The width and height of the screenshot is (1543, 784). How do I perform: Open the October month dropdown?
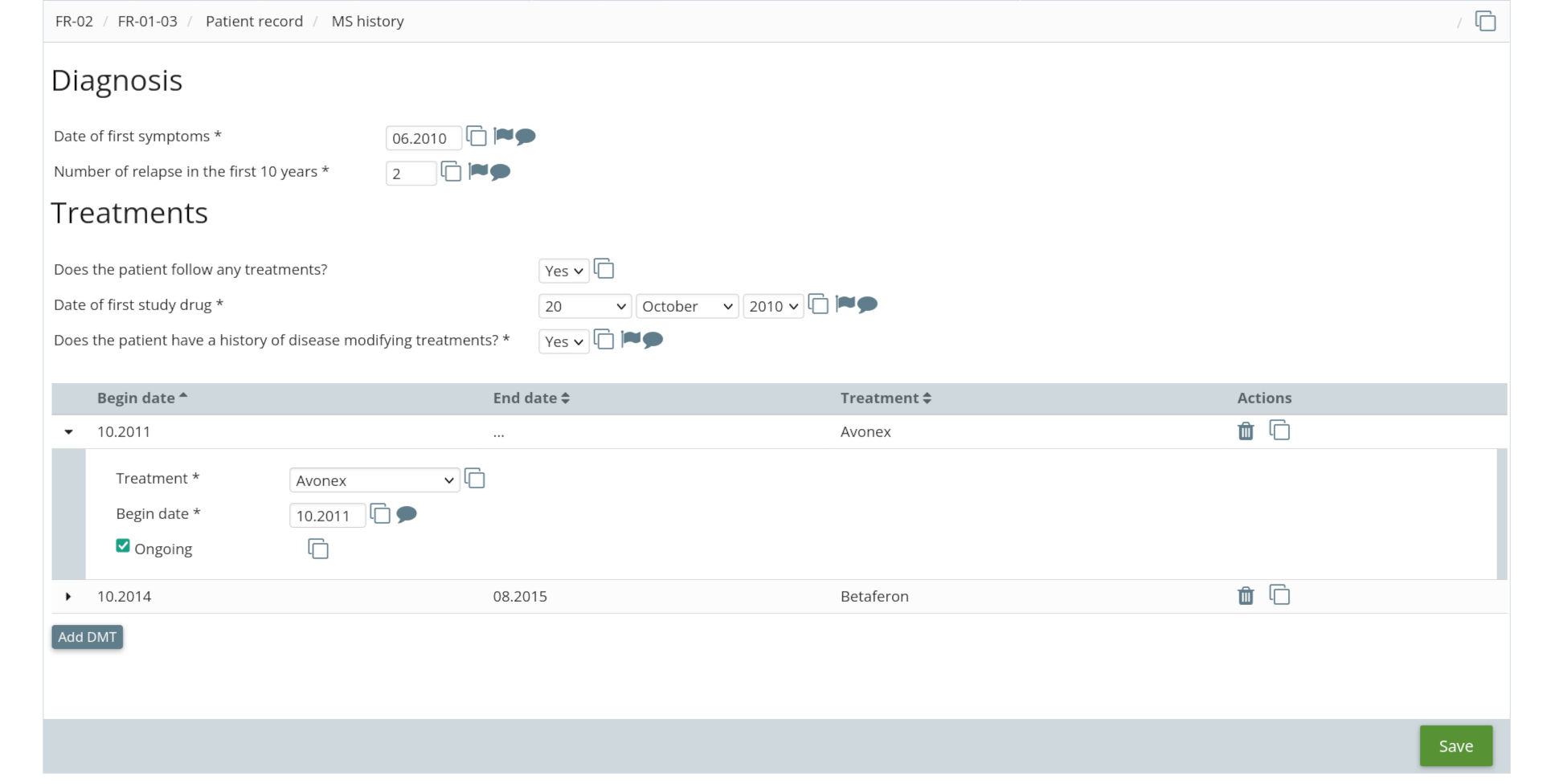coord(687,306)
